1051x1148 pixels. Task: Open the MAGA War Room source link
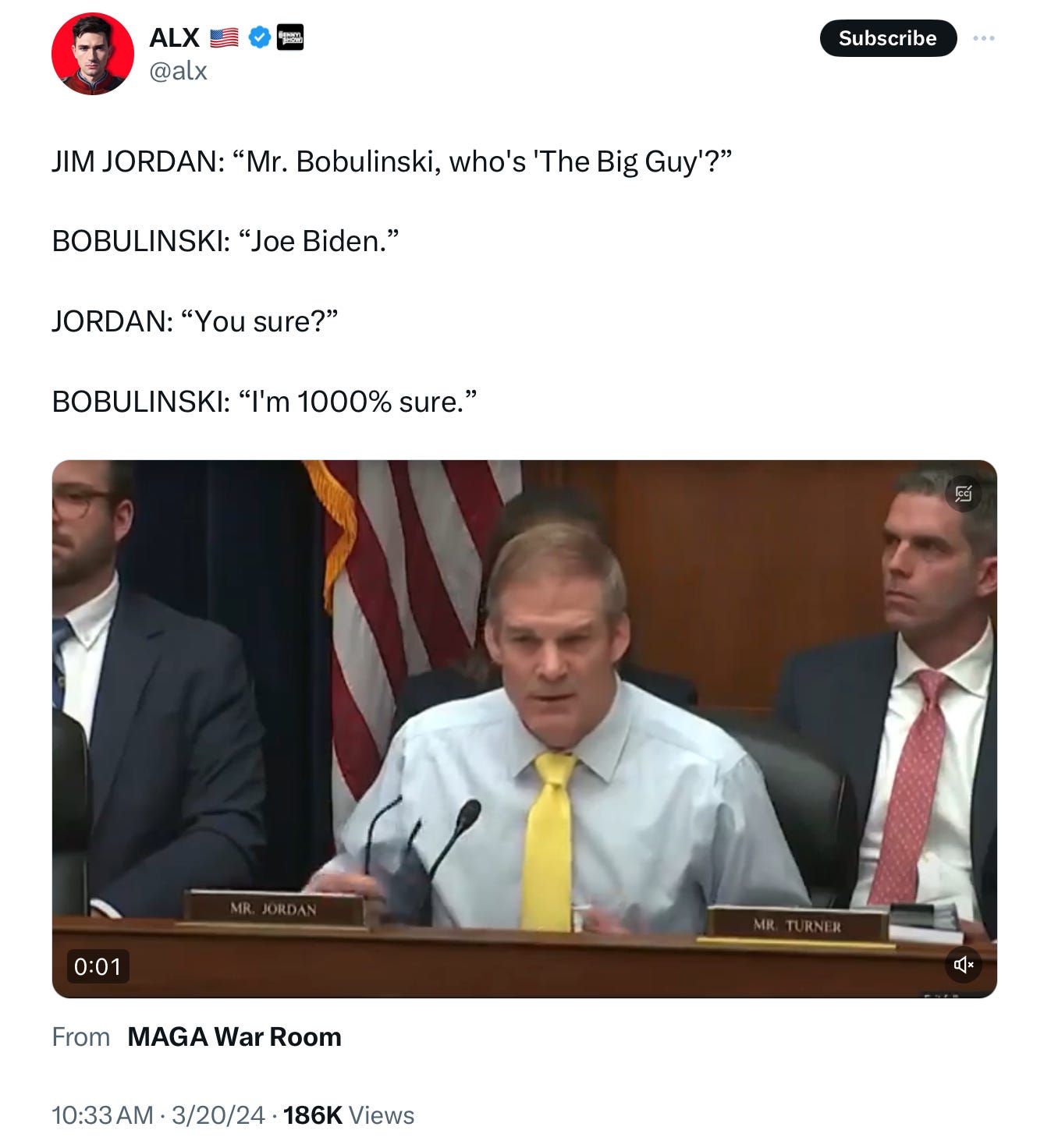[234, 1036]
